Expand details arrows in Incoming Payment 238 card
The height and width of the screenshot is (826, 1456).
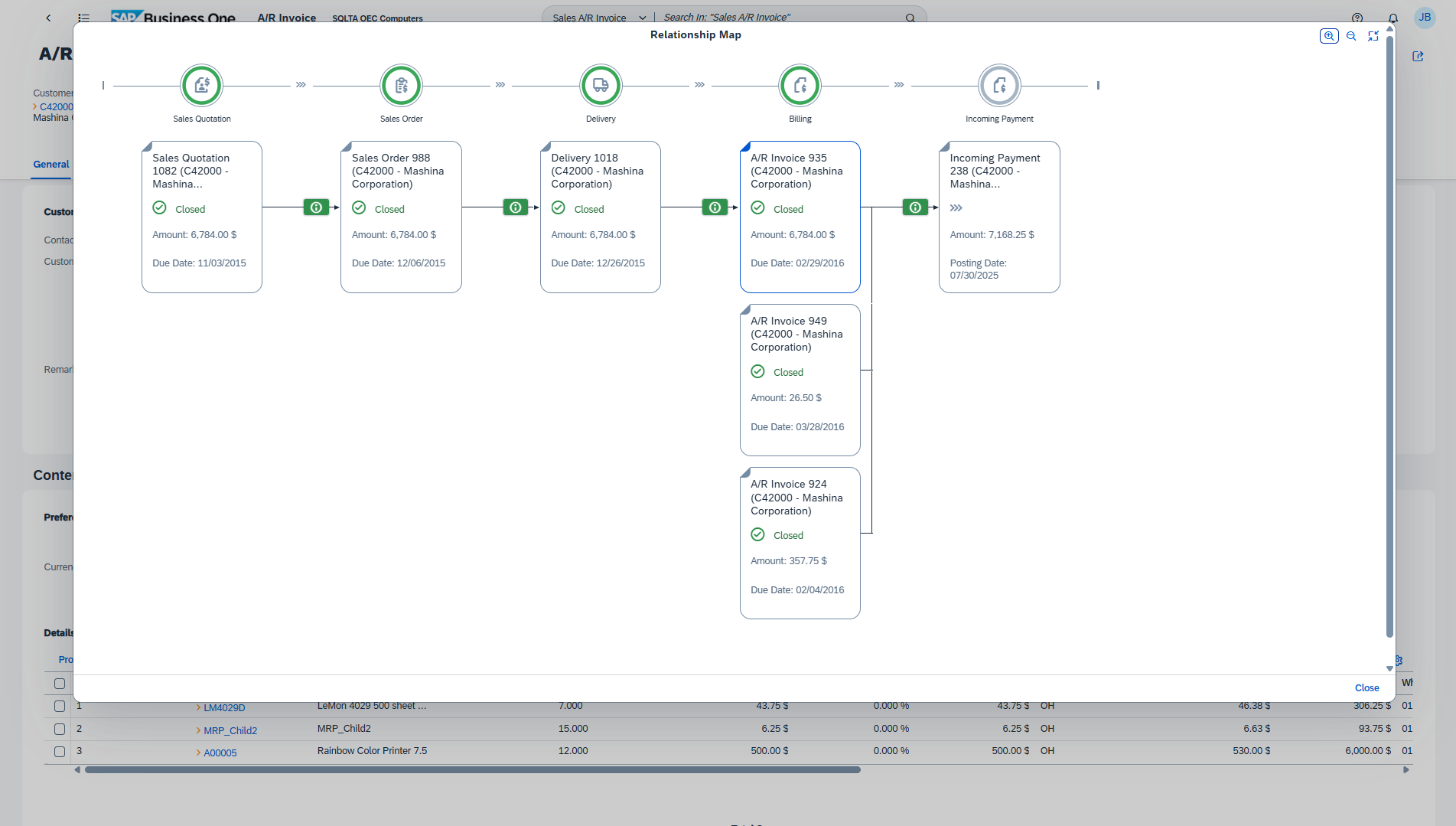[956, 208]
